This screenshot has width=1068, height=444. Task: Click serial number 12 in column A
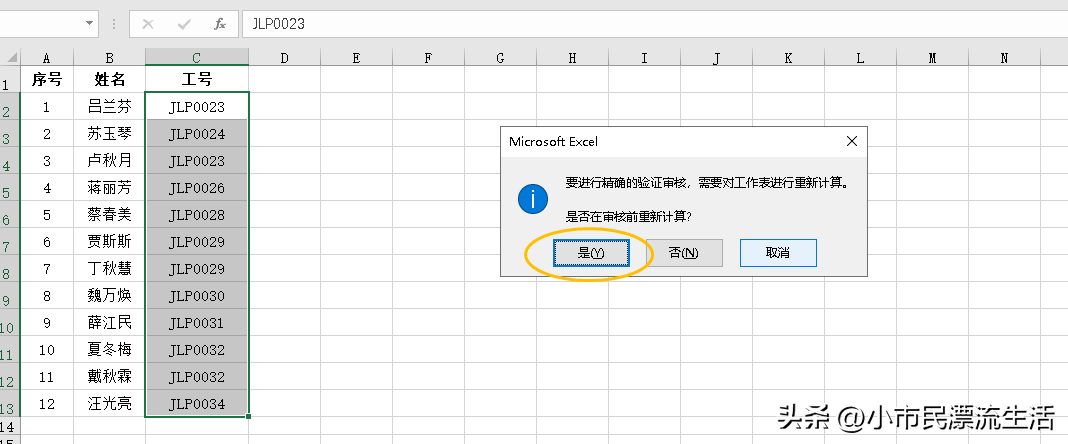click(47, 403)
